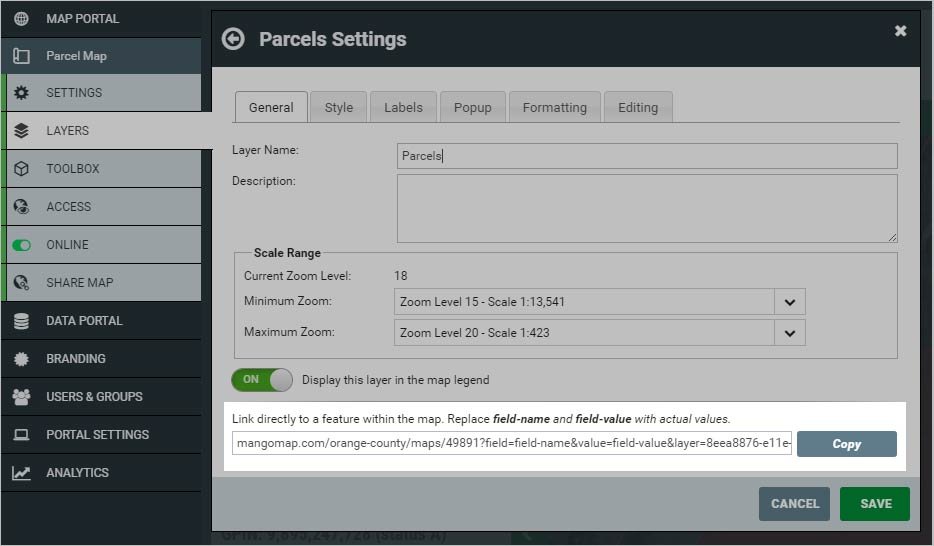
Task: Click the Access eye-globe icon
Action: tap(21, 207)
